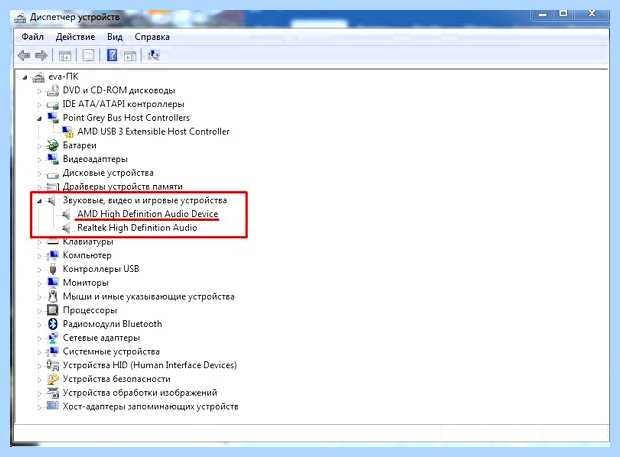Minimize the Диспетчер устройств window
Screen dimensions: 620x457
542,14
